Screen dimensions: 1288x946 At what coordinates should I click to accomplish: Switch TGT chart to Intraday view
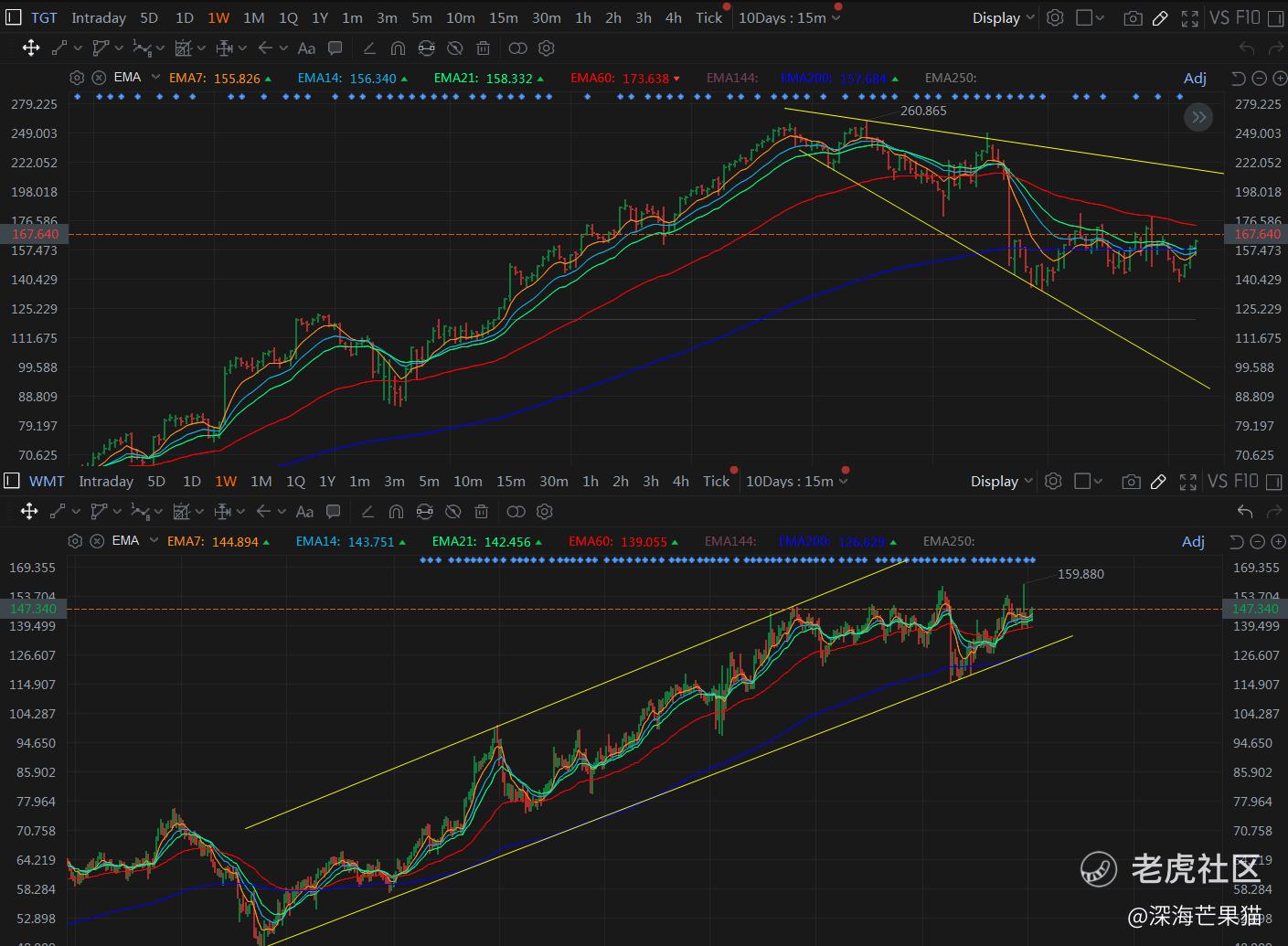click(x=99, y=18)
